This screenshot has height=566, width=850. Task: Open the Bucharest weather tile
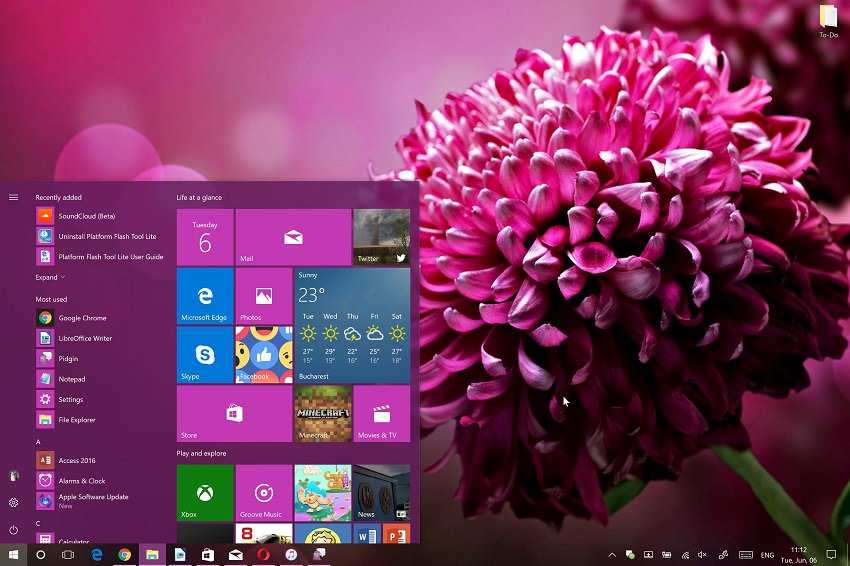click(x=352, y=325)
